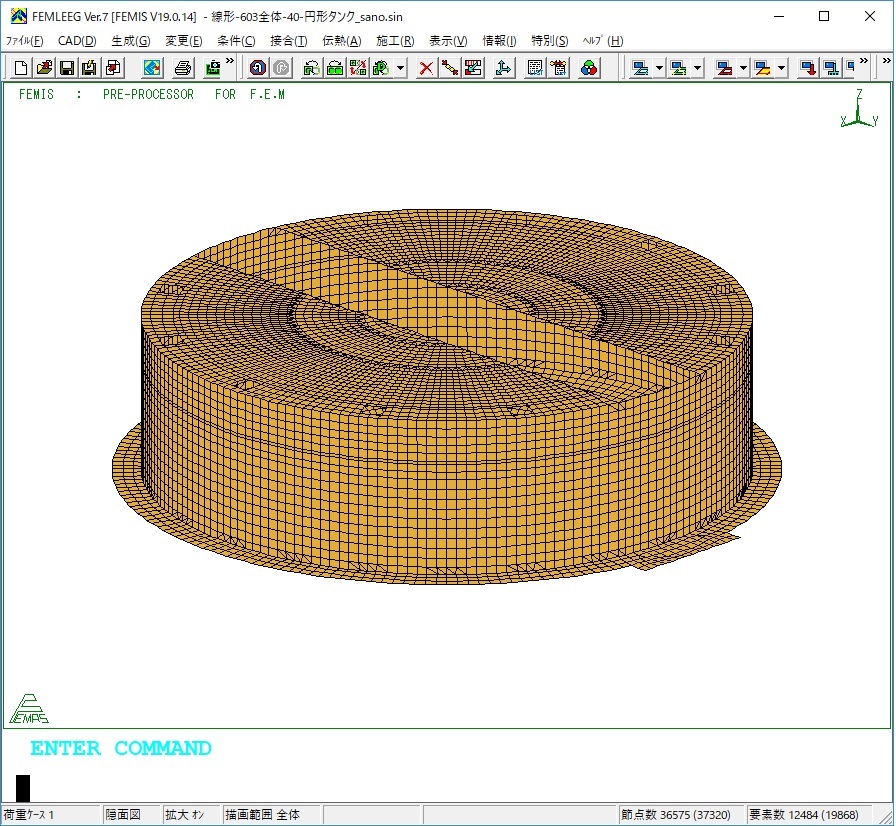Open a file with the folder icon
The image size is (896, 826).
pyautogui.click(x=44, y=68)
